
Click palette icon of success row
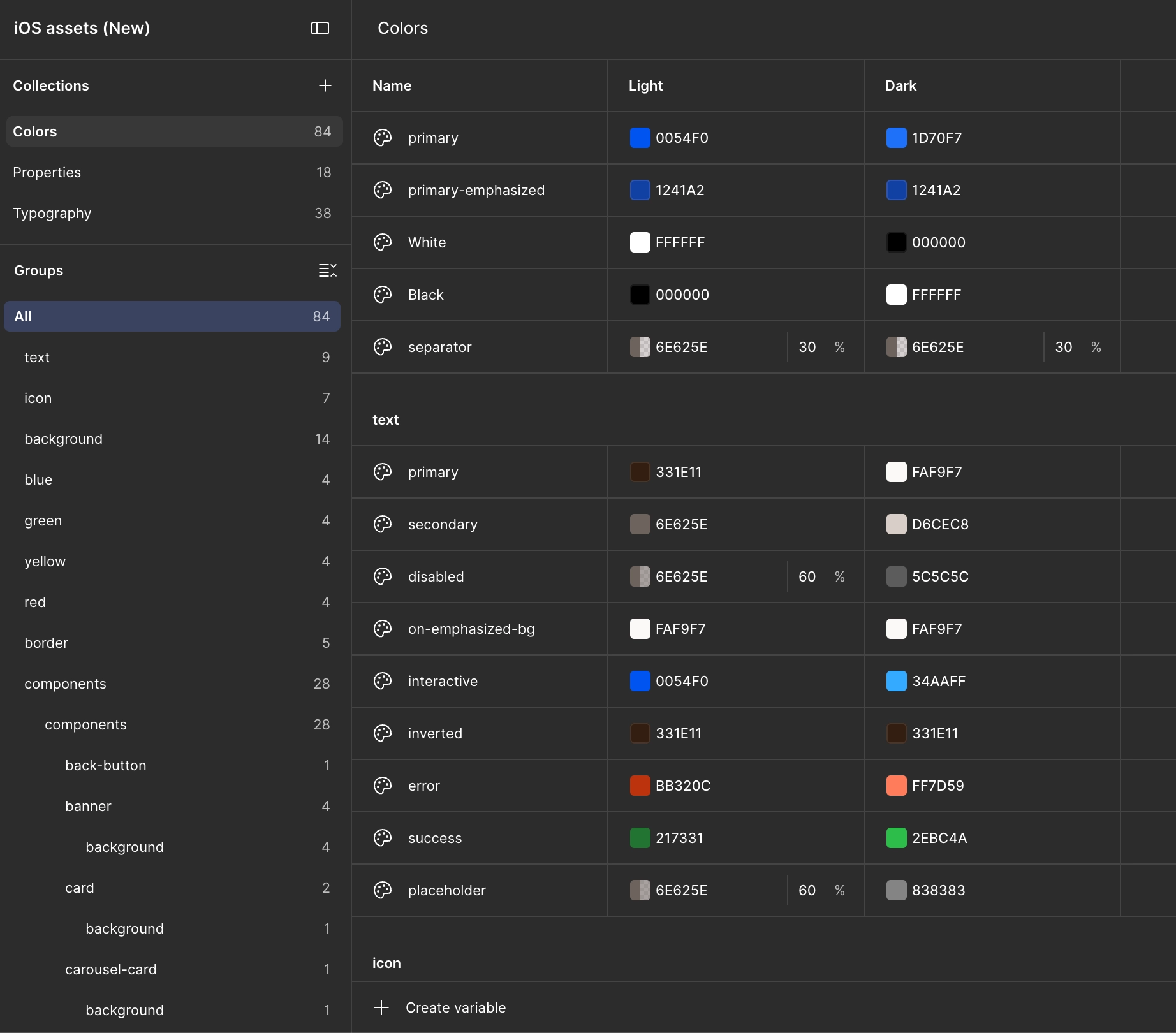383,838
